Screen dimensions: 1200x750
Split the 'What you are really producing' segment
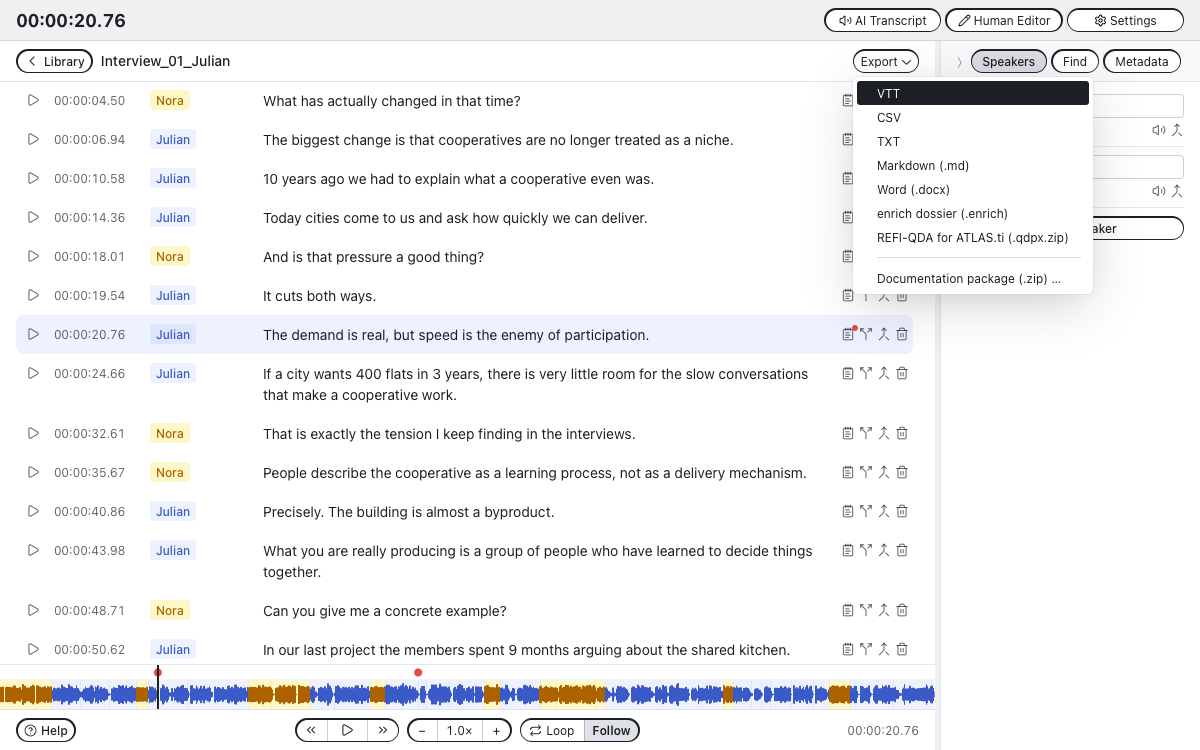tap(866, 550)
